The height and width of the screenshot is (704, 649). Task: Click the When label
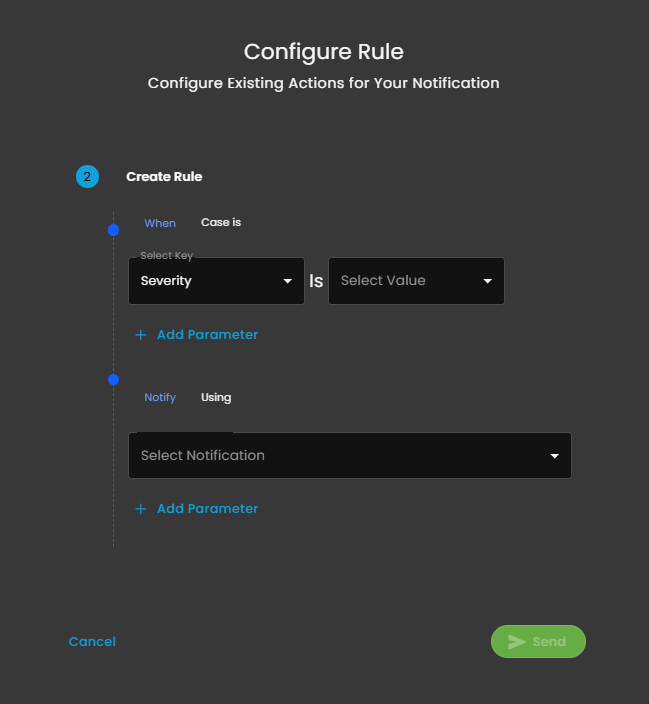click(x=160, y=223)
